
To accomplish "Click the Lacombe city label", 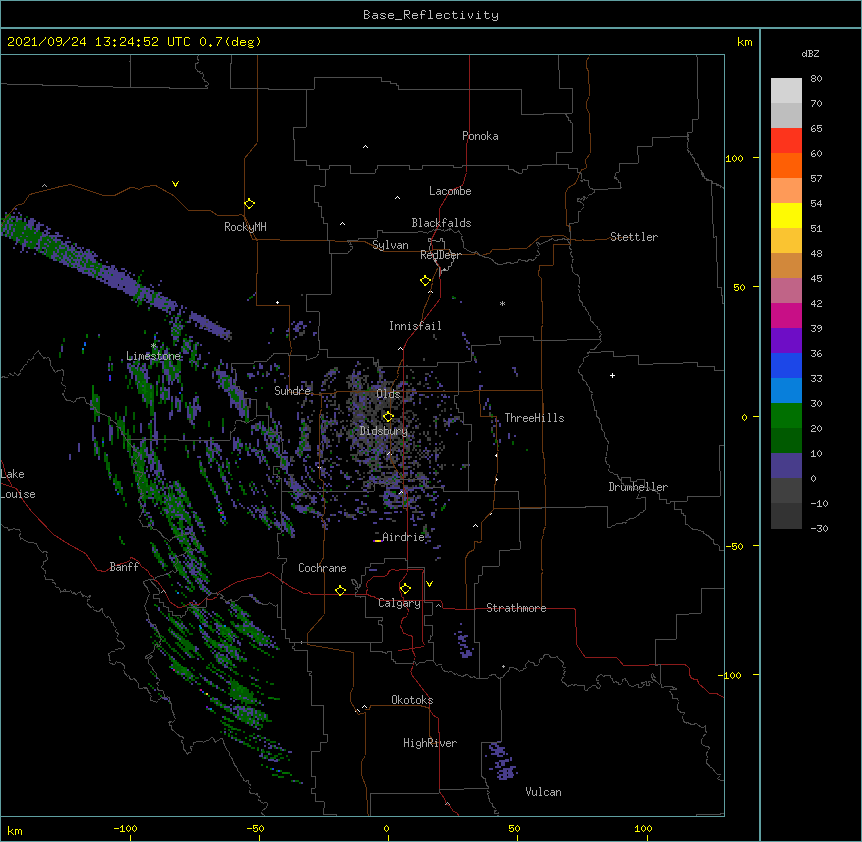I will click(450, 191).
